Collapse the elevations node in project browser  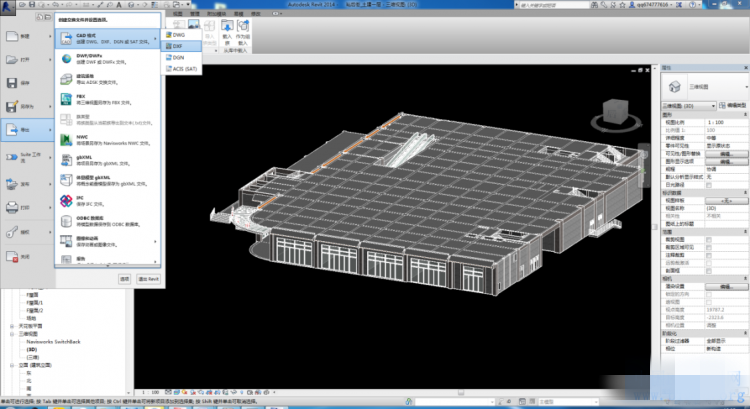pyautogui.click(x=12, y=365)
